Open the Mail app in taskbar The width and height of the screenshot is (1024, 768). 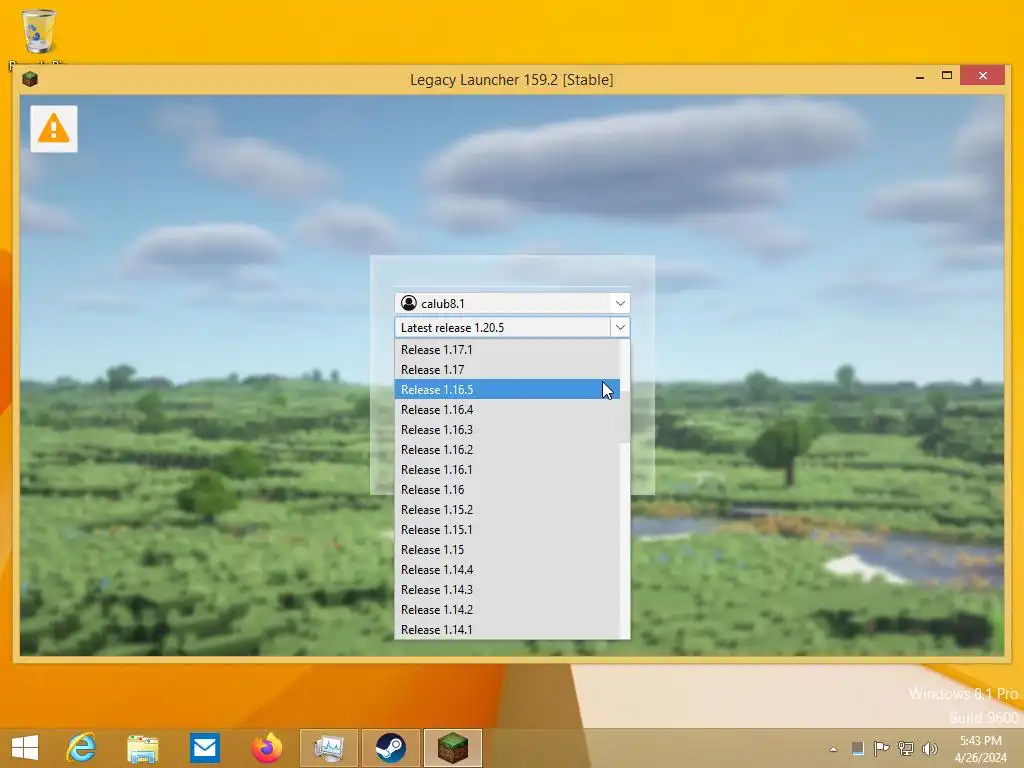coord(205,748)
